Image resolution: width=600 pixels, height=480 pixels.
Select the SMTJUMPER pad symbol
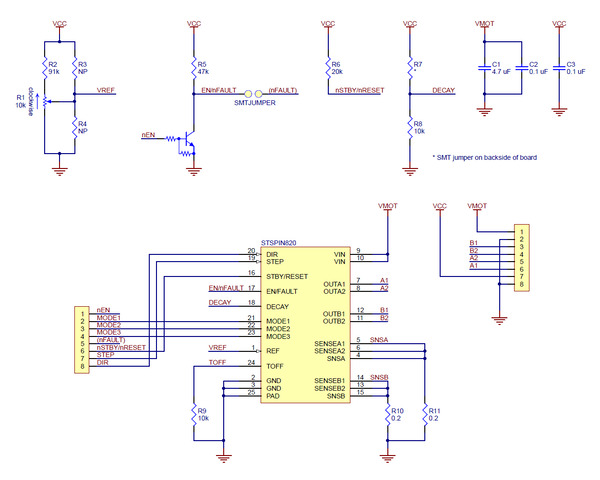point(253,94)
